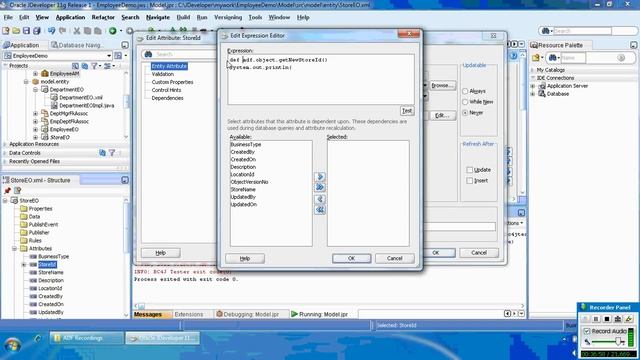Click the Save All toolbar icon
This screenshot has height=360, width=640.
[37, 31]
